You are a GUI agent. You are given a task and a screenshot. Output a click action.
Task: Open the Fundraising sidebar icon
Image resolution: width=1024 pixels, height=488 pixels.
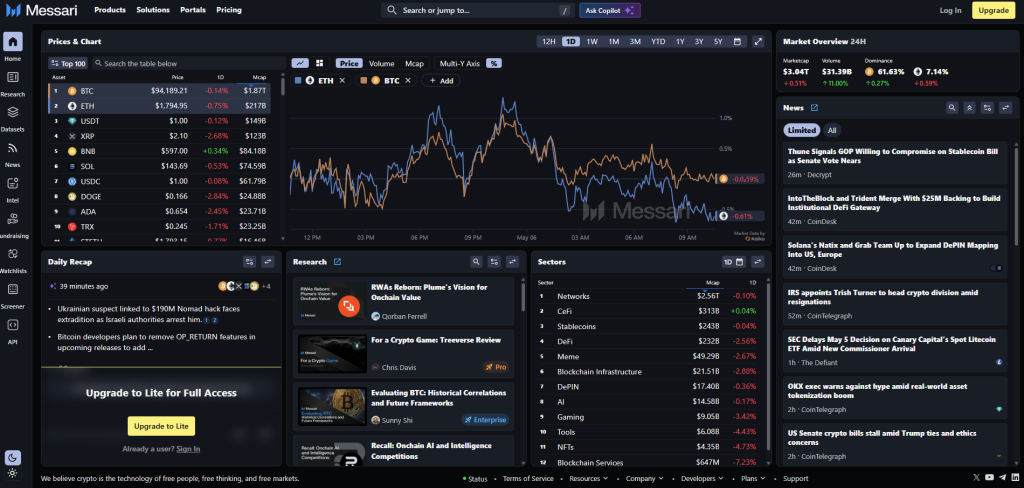pos(12,218)
